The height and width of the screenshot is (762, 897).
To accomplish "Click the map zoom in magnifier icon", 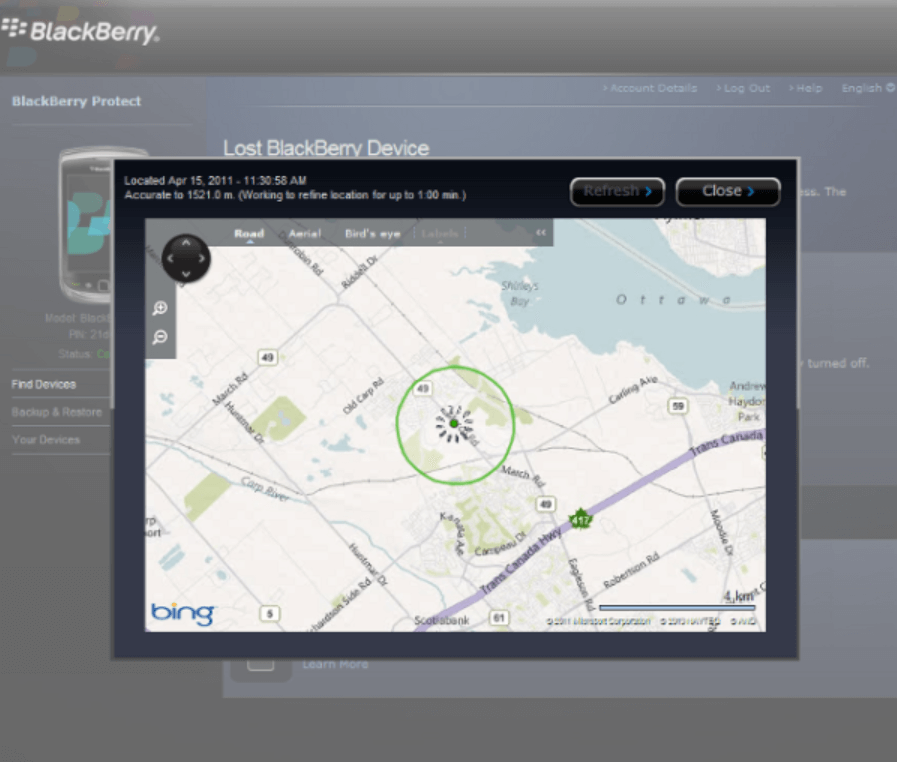I will pos(160,309).
